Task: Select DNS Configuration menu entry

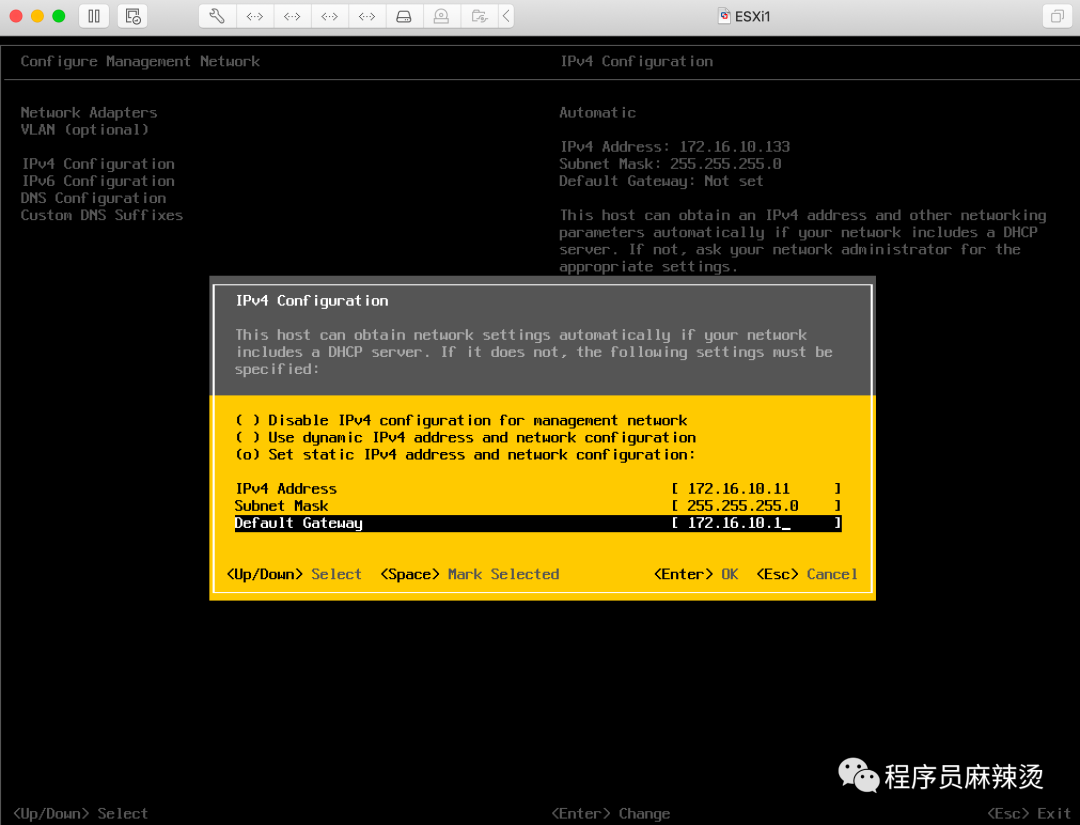Action: [x=93, y=198]
